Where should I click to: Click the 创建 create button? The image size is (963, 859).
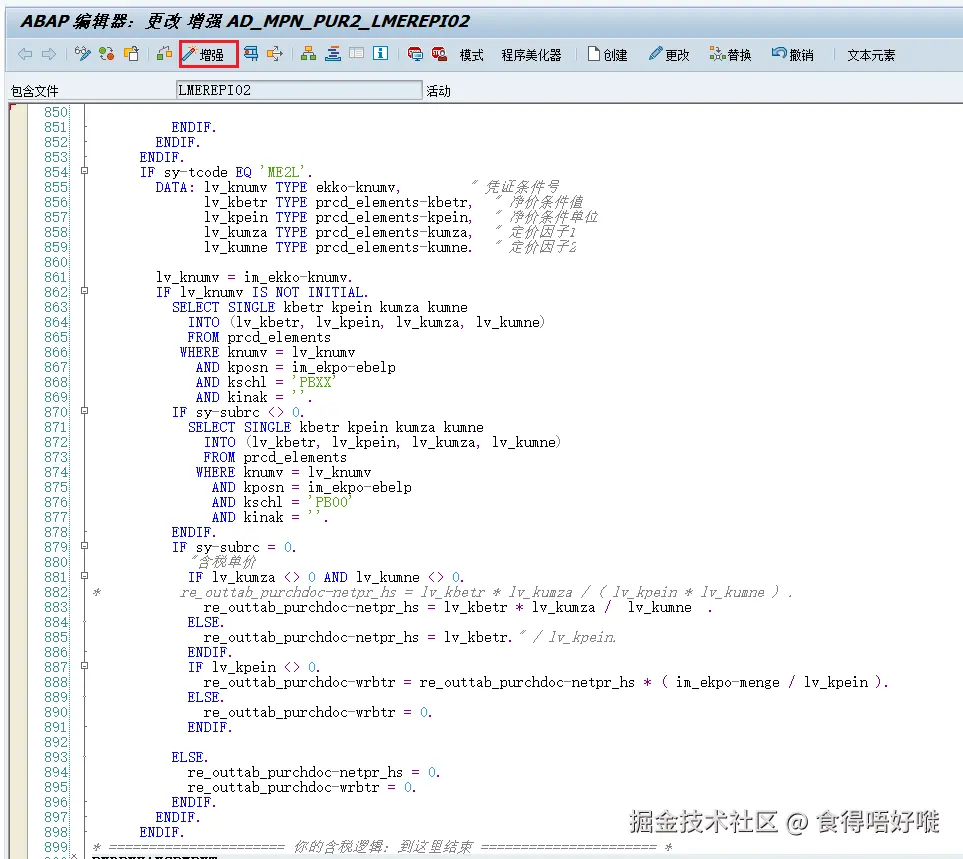tap(607, 55)
